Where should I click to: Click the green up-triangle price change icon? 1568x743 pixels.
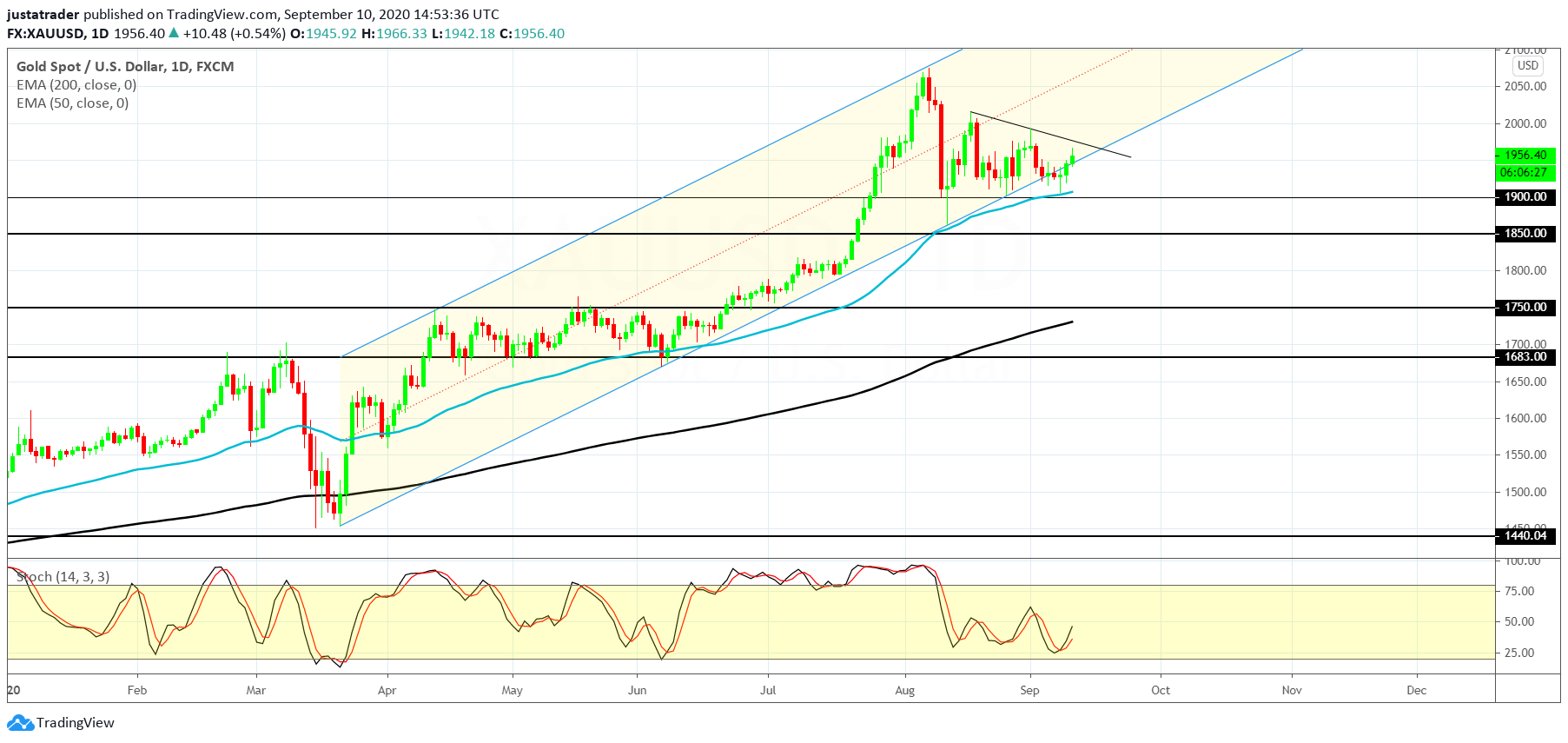(x=174, y=33)
